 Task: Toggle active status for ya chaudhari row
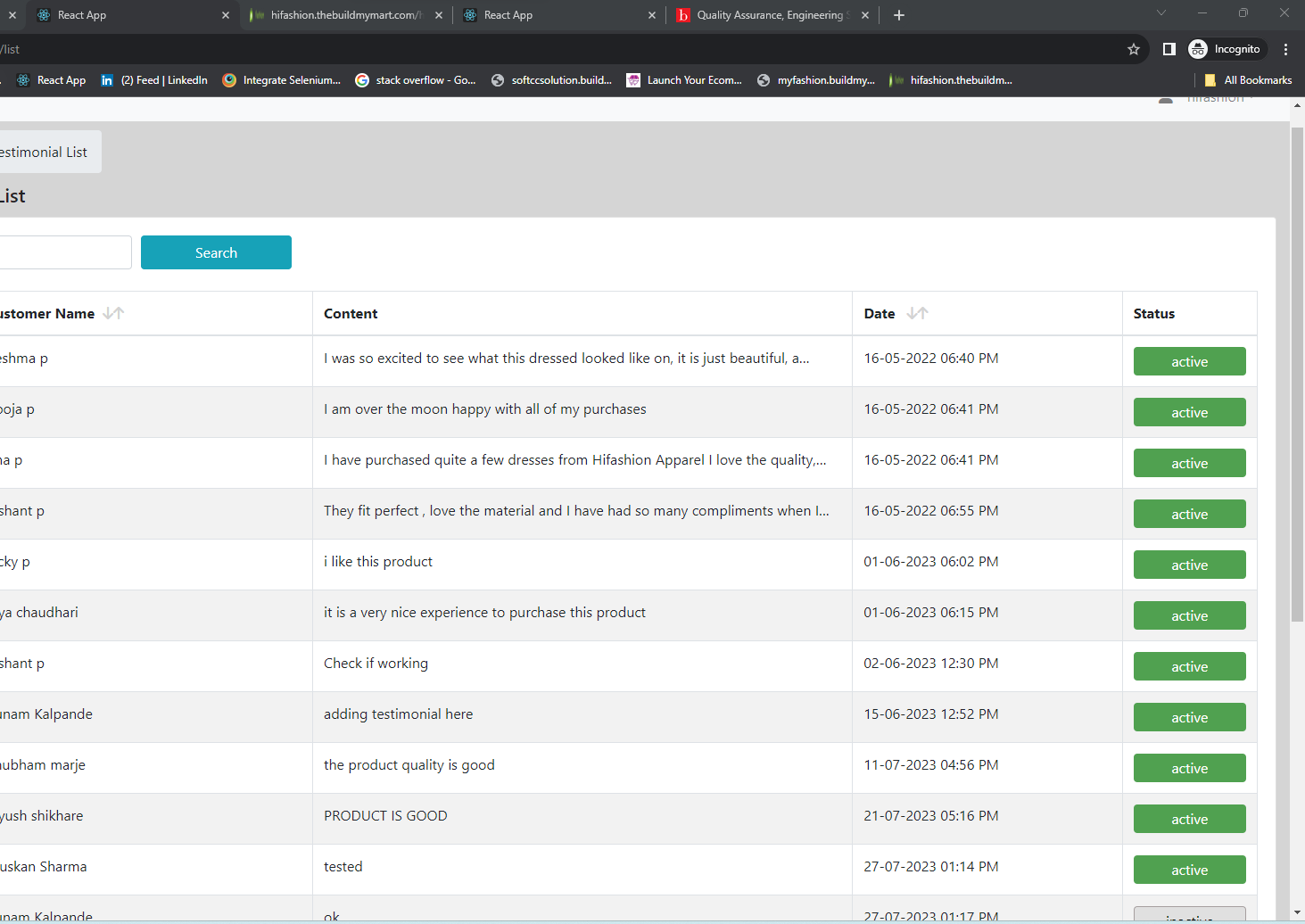[1189, 615]
